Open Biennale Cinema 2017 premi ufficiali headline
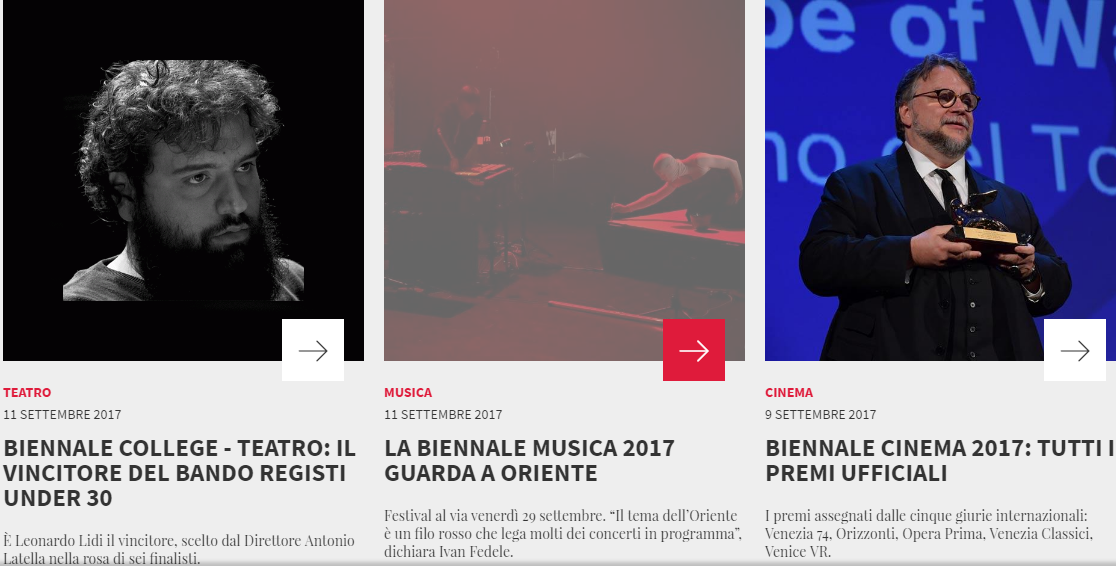Screen dimensions: 1116x566 [x=939, y=460]
